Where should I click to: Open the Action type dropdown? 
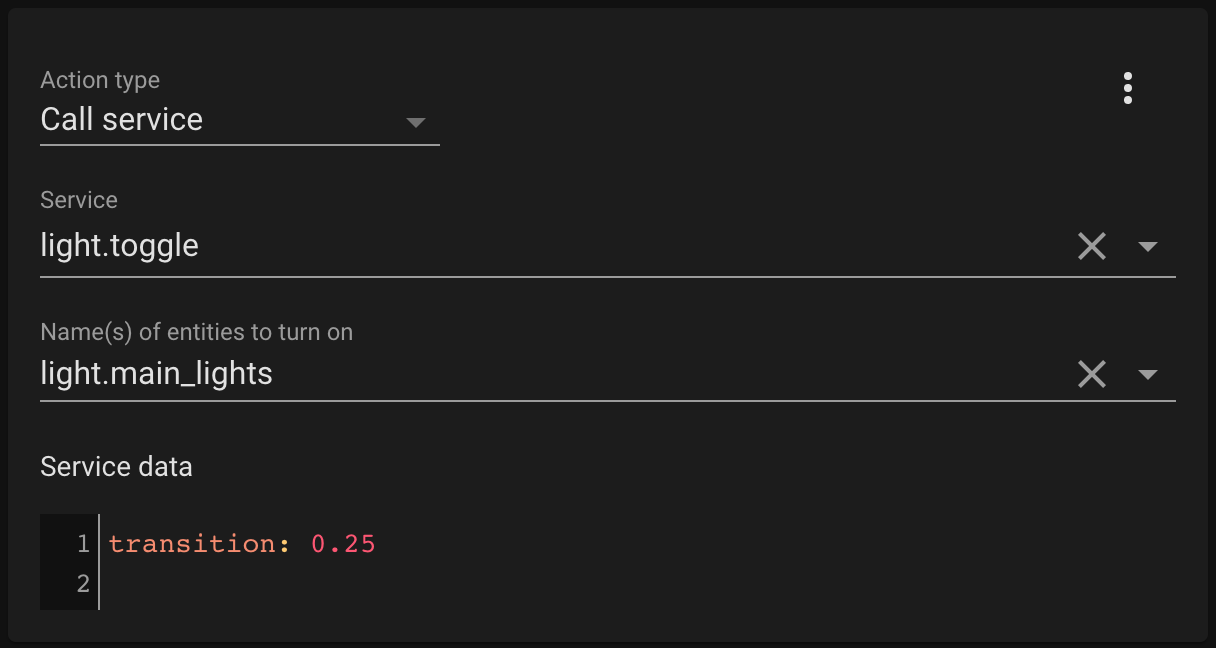click(x=416, y=122)
